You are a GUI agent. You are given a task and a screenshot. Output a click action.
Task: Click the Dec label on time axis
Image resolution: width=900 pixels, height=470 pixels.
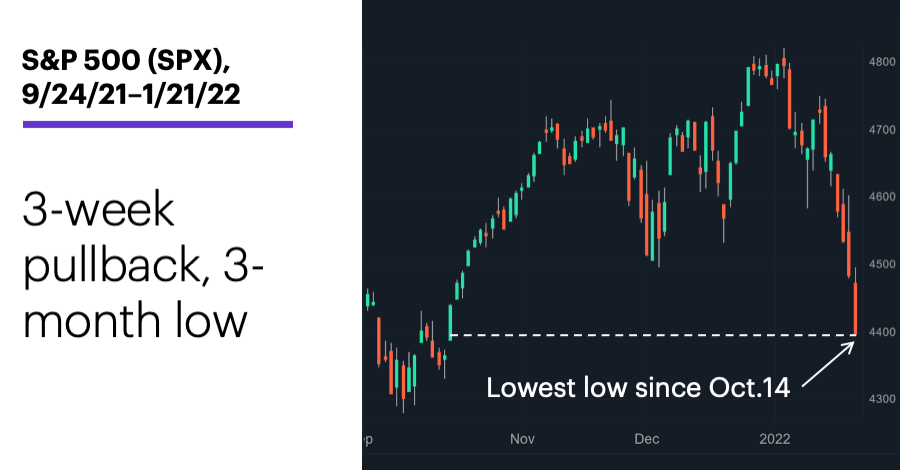647,439
